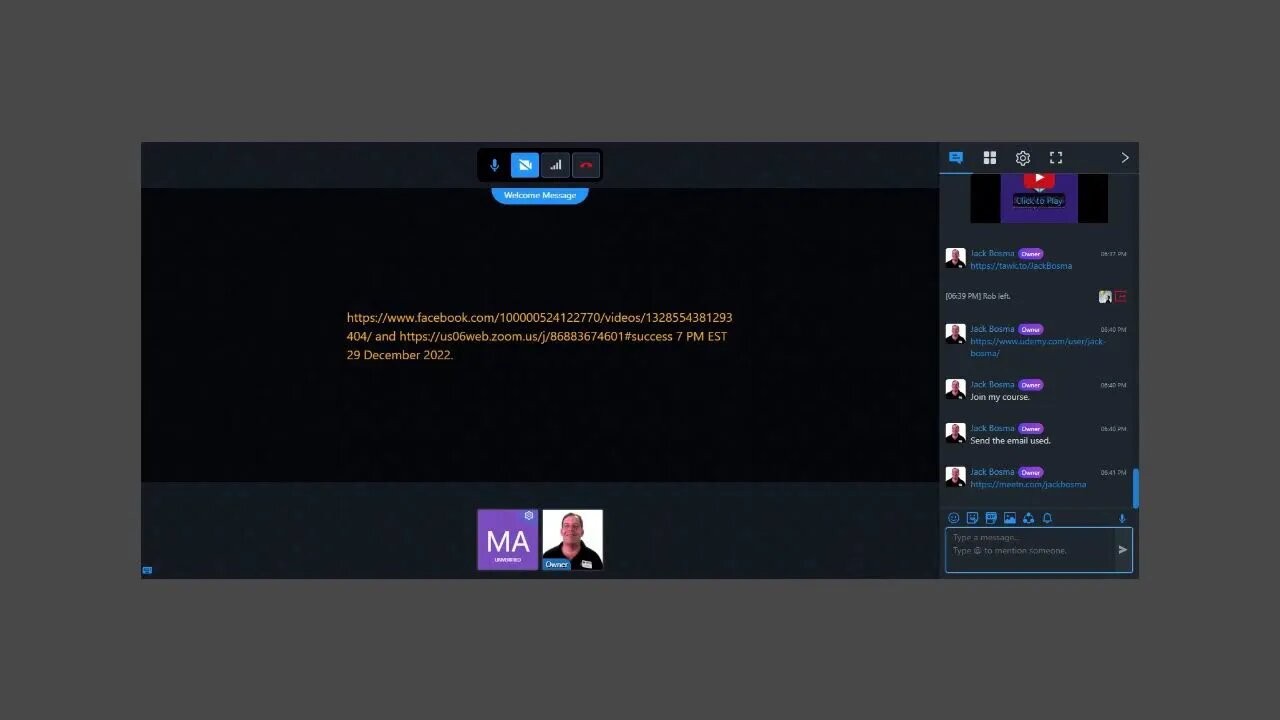Image resolution: width=1280 pixels, height=720 pixels.
Task: Click the welcome message URL text on the stage
Action: point(540,336)
